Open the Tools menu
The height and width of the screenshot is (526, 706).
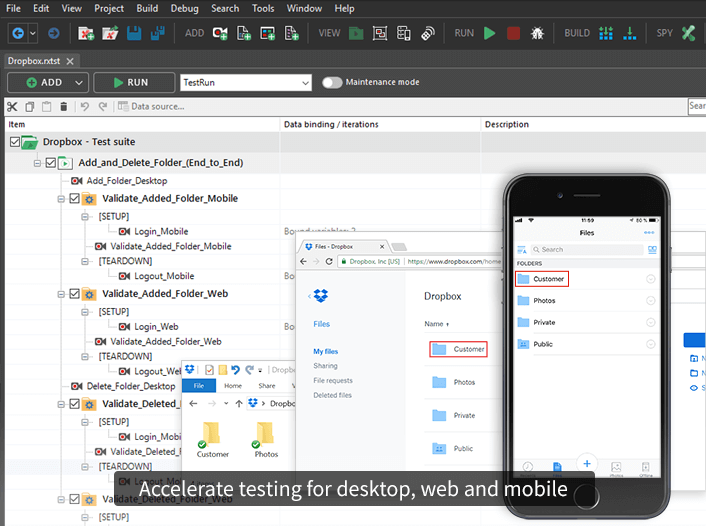click(263, 8)
